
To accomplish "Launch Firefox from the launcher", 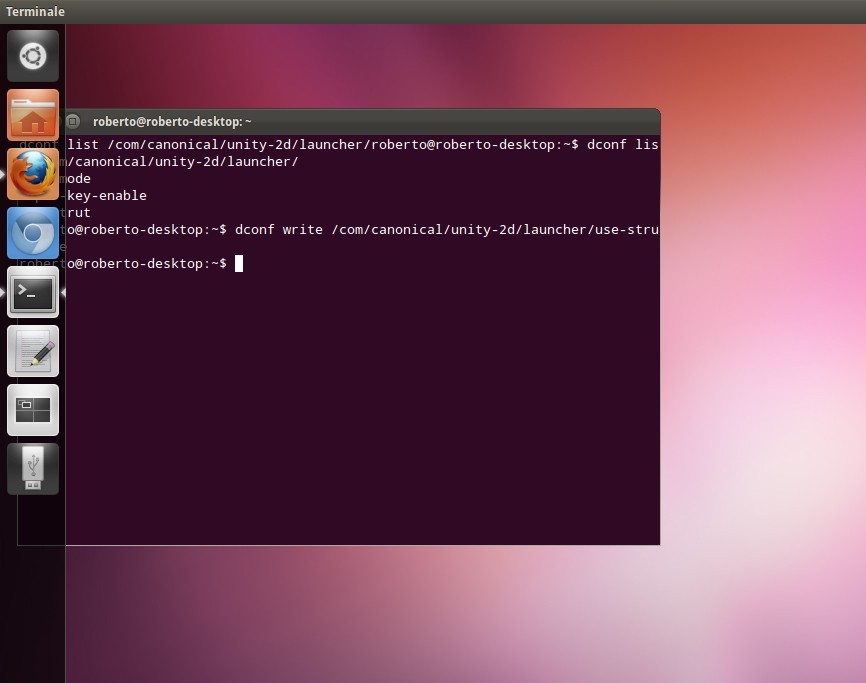I will 33,174.
